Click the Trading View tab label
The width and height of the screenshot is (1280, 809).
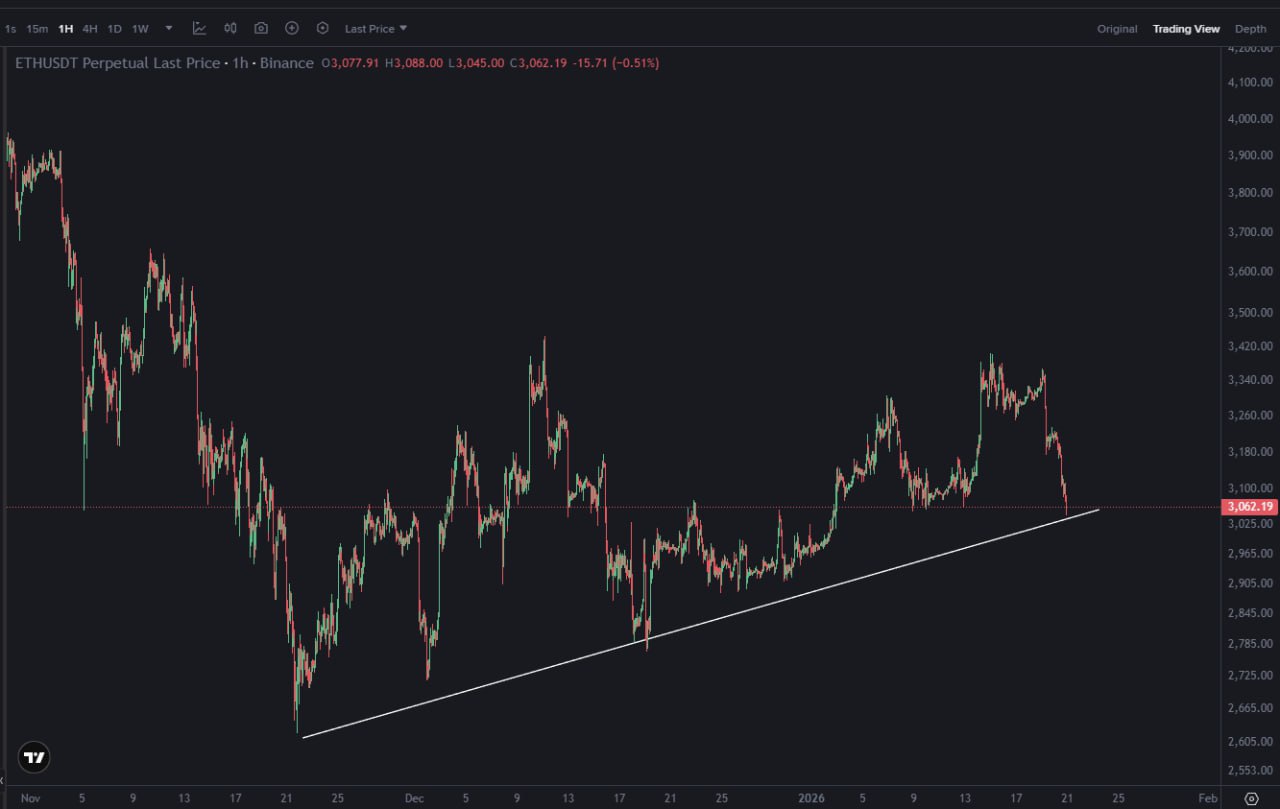click(1186, 29)
